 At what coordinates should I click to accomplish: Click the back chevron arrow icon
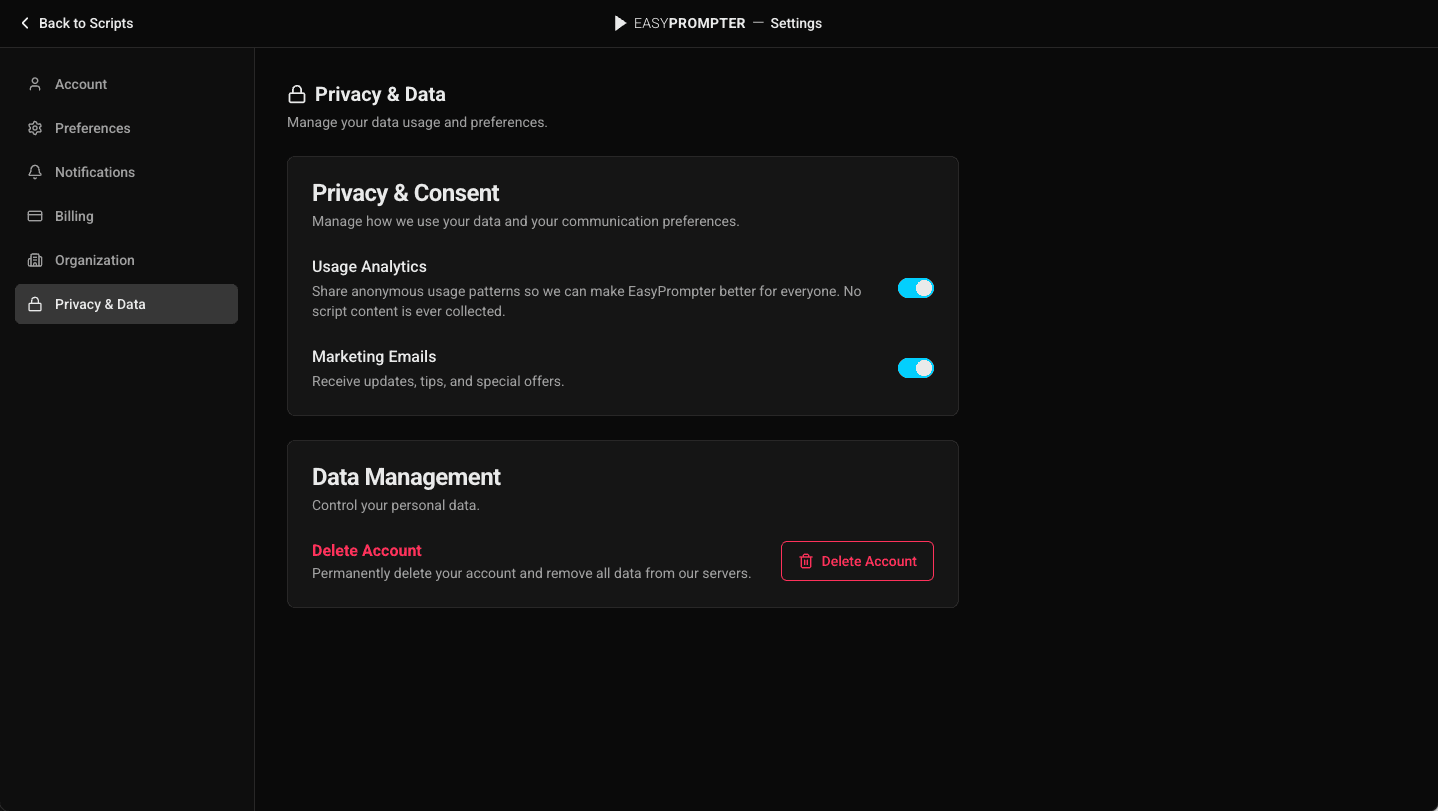tap(25, 23)
